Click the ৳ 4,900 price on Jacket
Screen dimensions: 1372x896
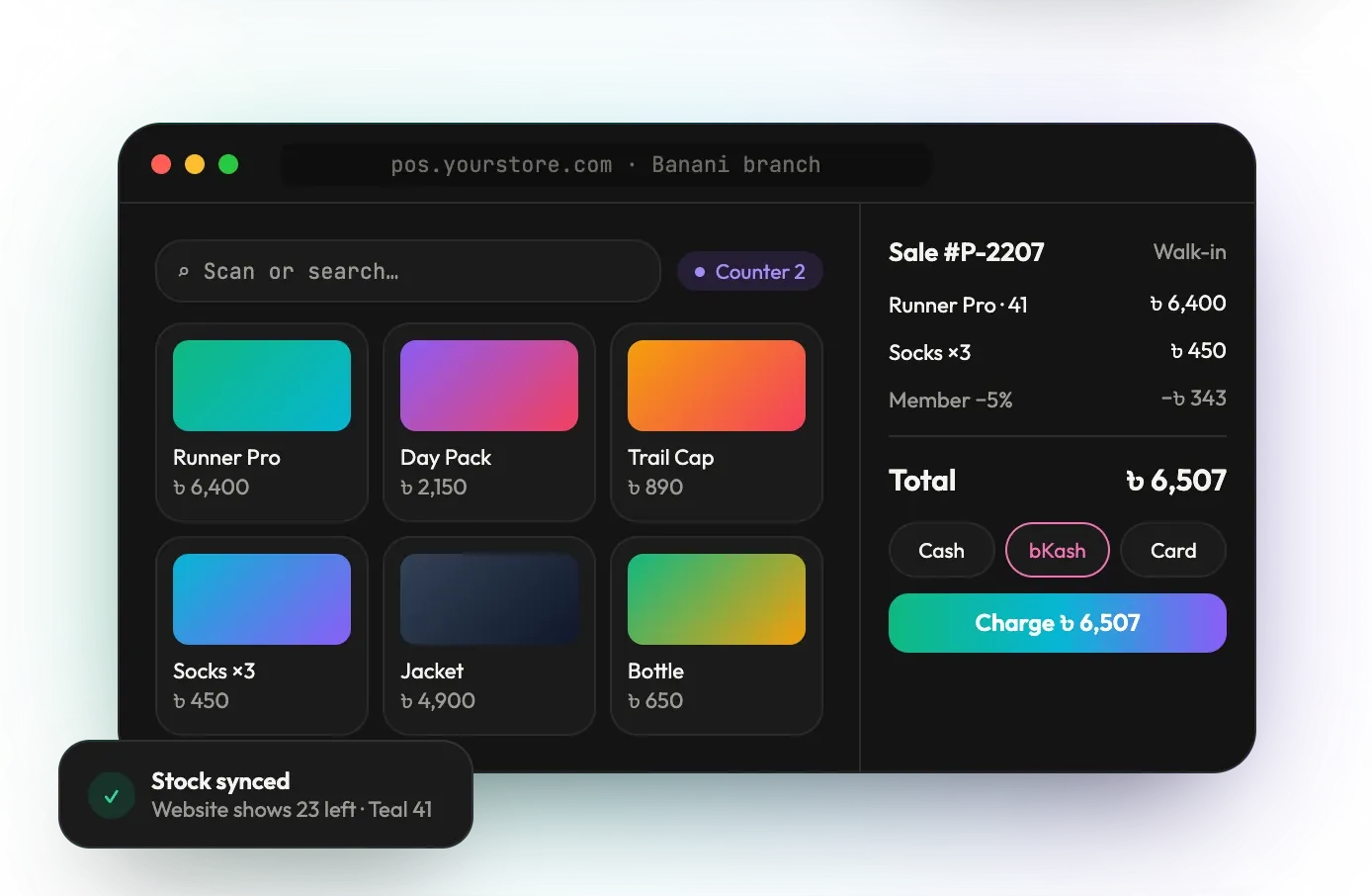pos(438,700)
